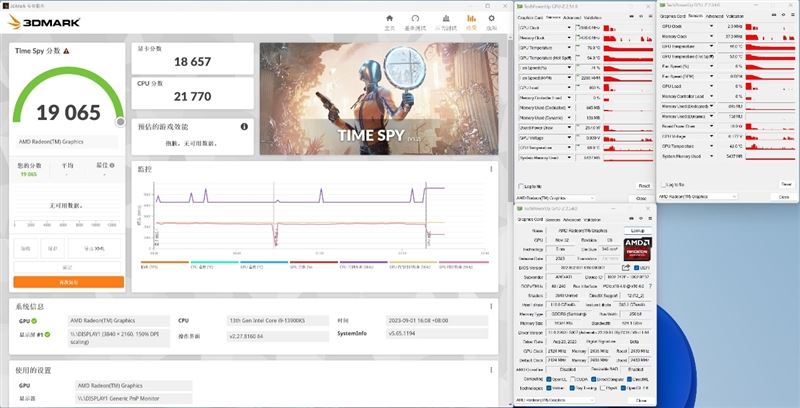Switch to Graphics Card tab in left GPU-Z window

(530, 18)
